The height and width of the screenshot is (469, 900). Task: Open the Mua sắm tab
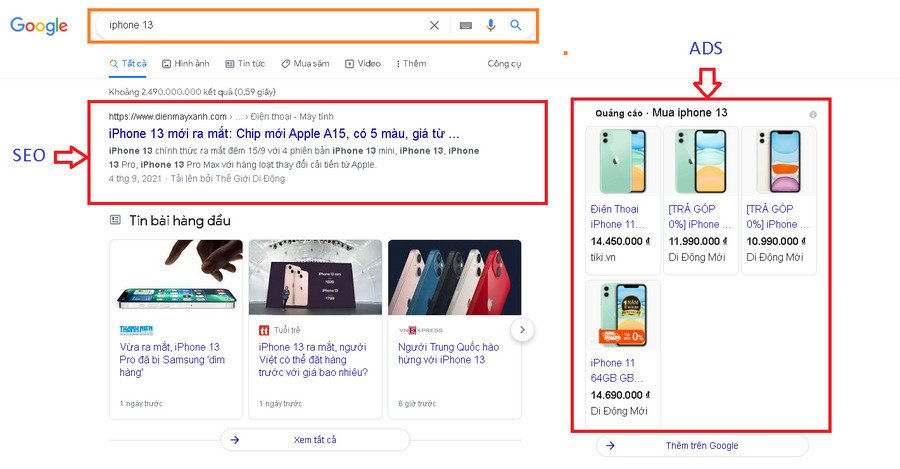(x=306, y=63)
